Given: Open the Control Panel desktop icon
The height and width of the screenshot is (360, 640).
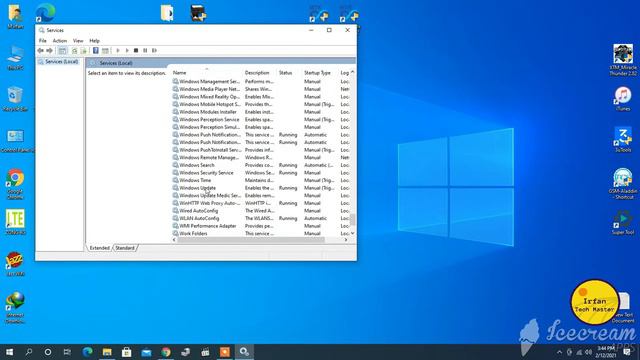Looking at the screenshot, I should pos(16,140).
